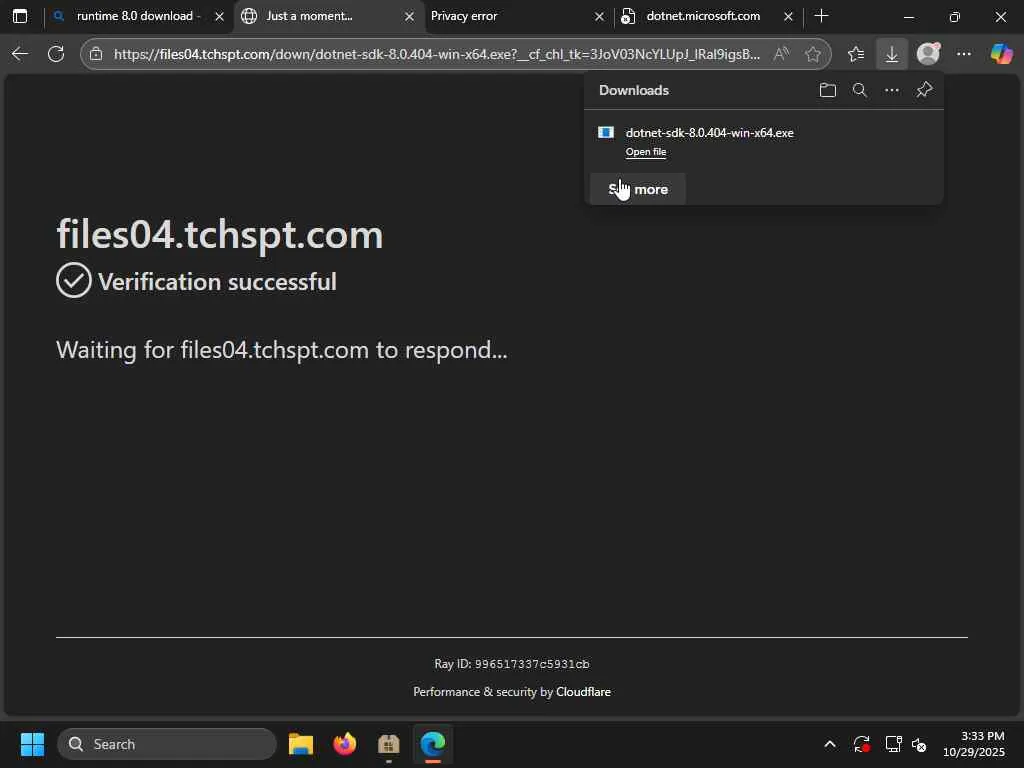Open the package app icon on taskbar
The height and width of the screenshot is (768, 1024).
point(389,744)
